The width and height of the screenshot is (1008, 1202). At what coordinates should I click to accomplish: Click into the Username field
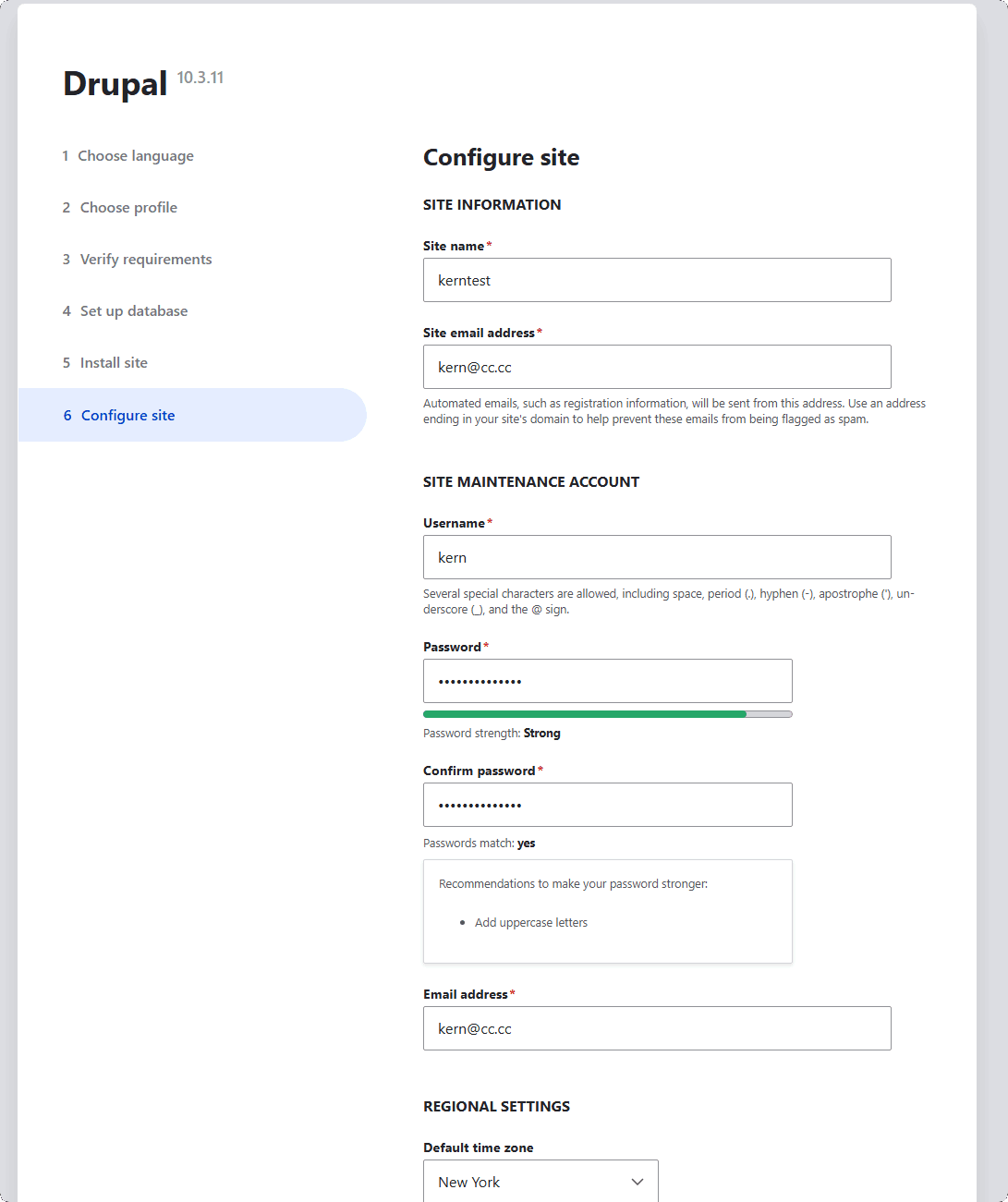tap(657, 557)
